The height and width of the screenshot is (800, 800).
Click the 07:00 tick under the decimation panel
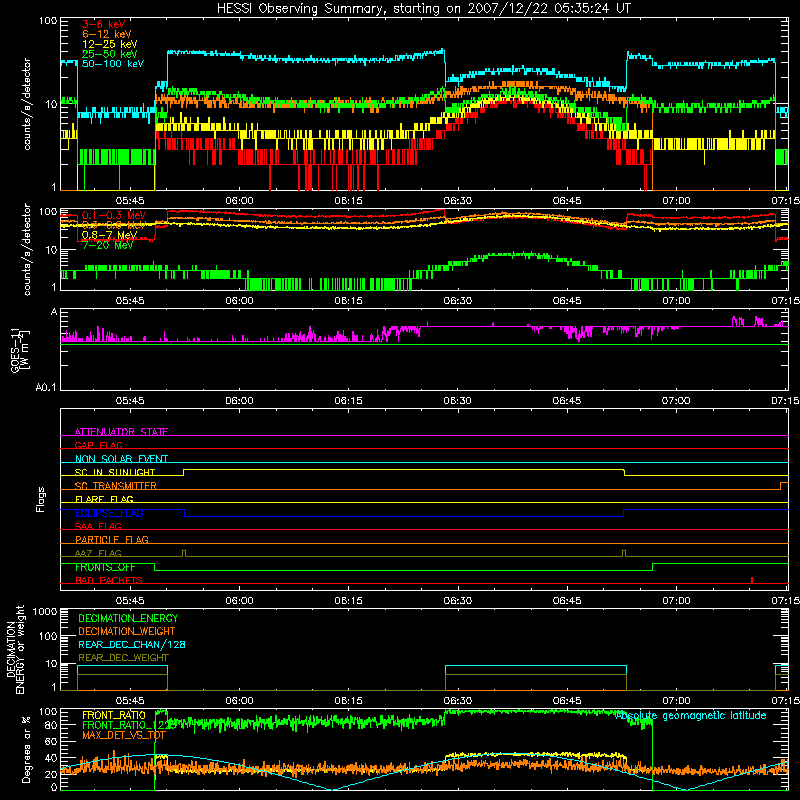(676, 700)
